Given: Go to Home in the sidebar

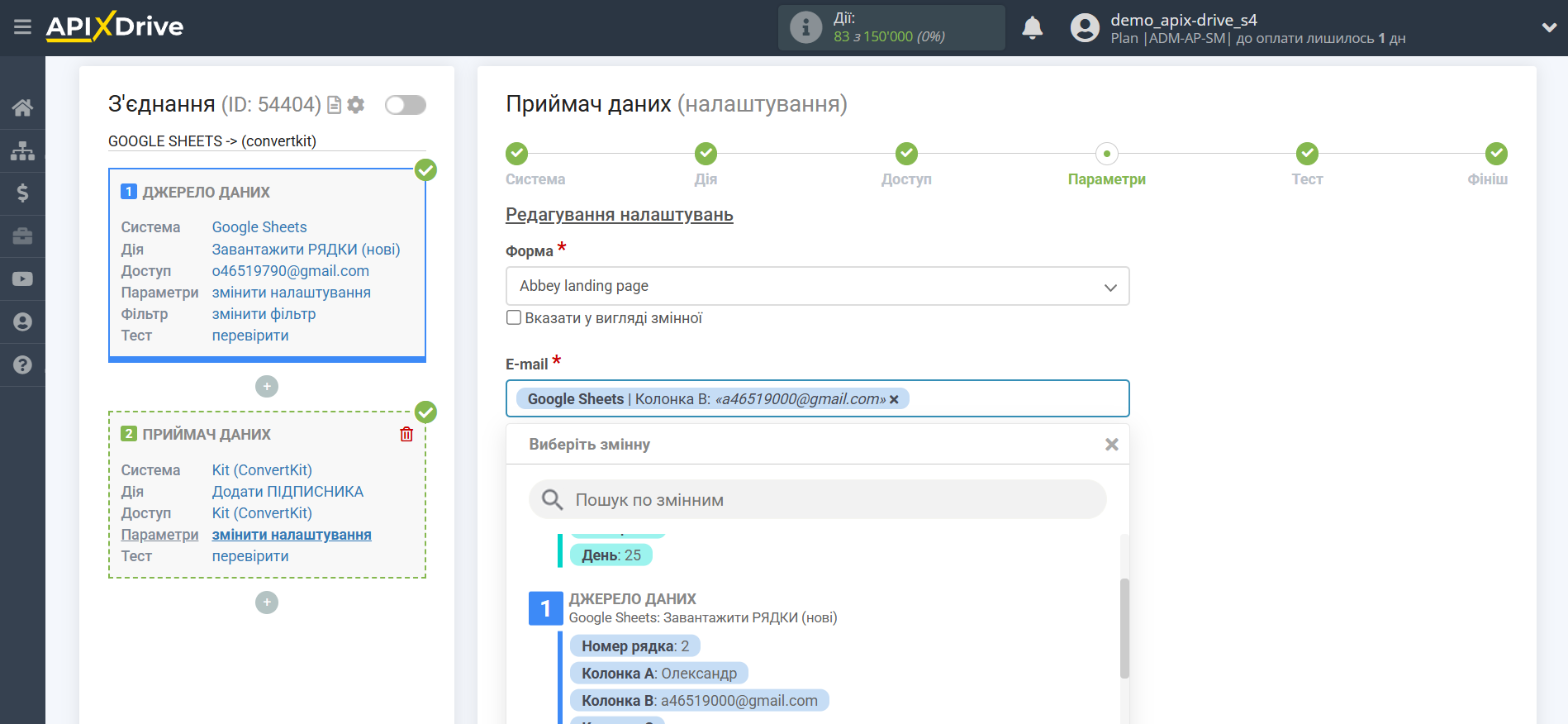Looking at the screenshot, I should click(22, 107).
